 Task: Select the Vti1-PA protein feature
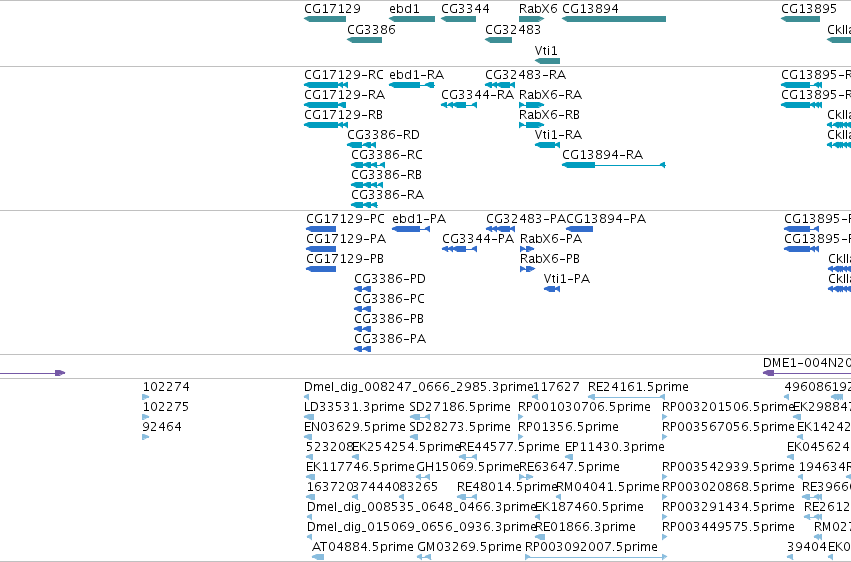[552, 289]
